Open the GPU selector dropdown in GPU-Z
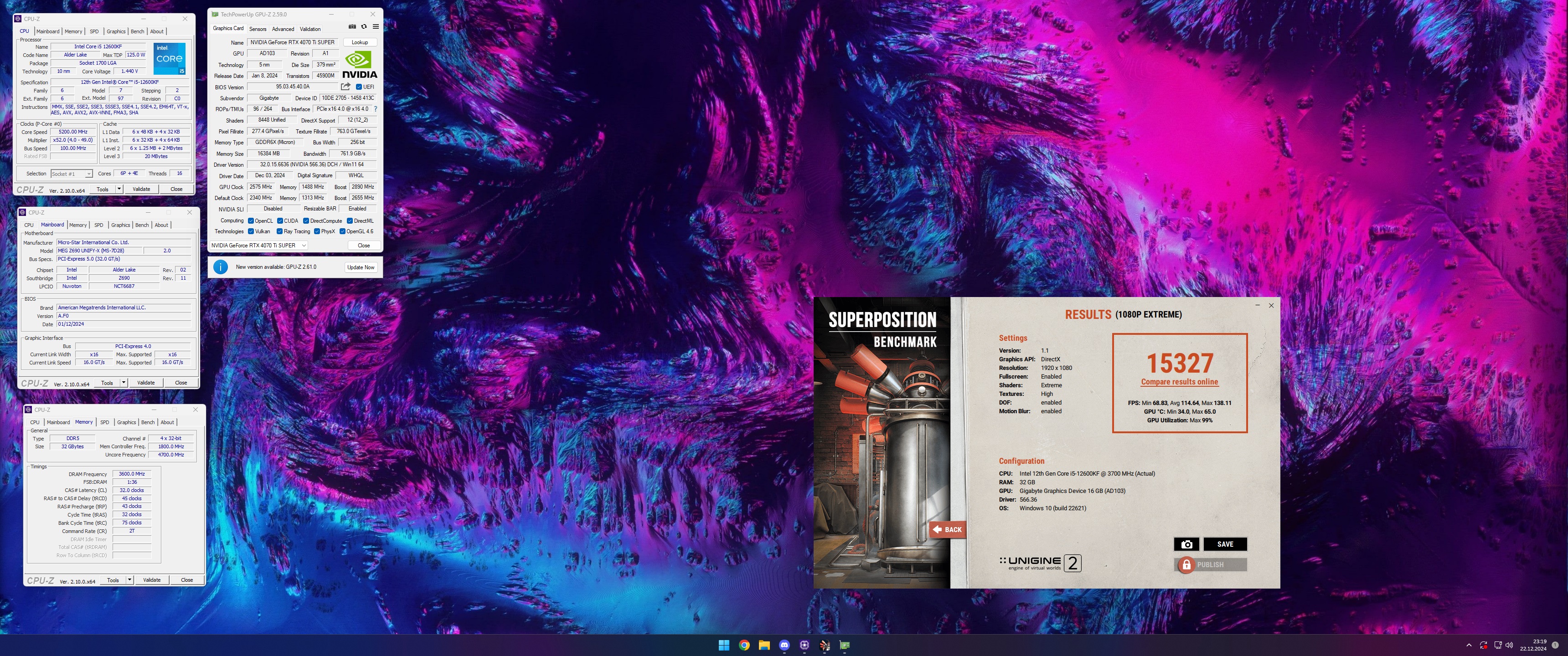The image size is (1568, 656). coord(258,245)
